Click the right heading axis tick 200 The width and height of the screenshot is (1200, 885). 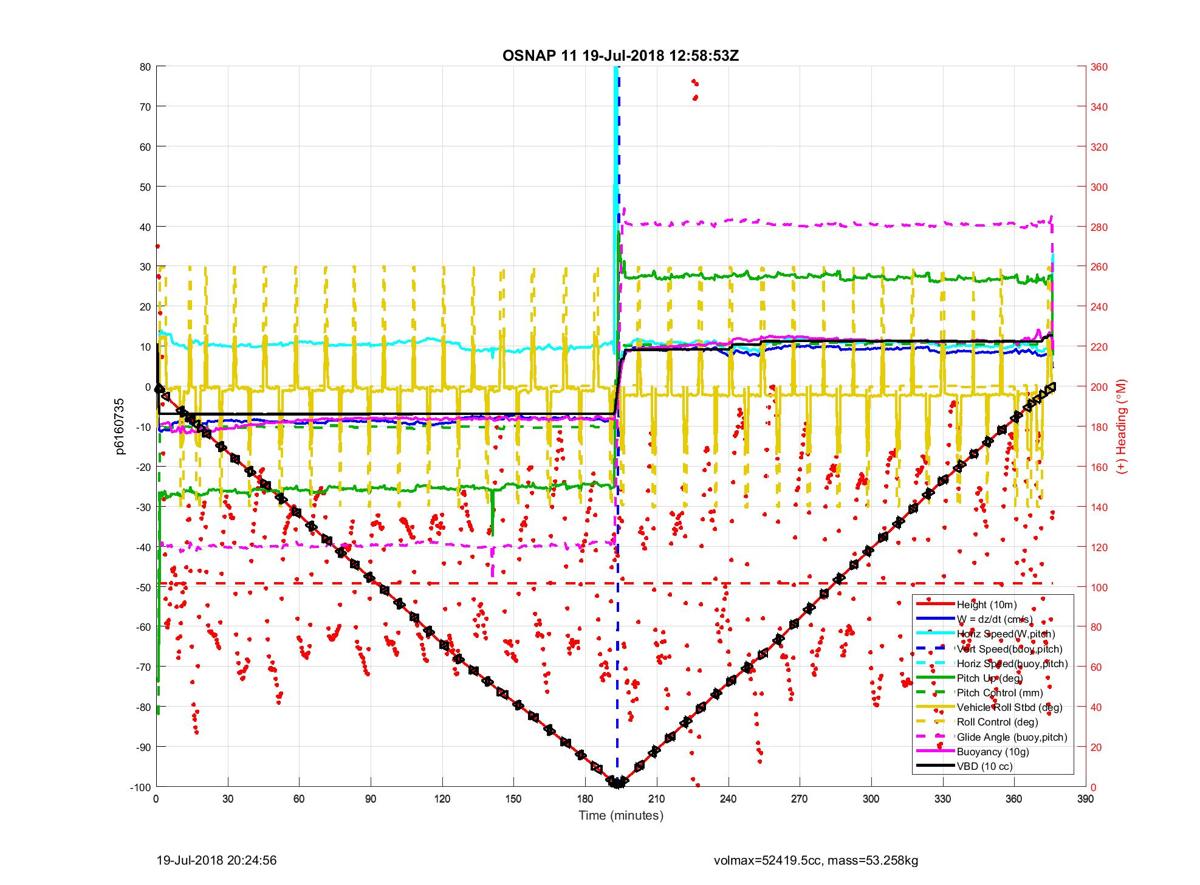click(1100, 387)
